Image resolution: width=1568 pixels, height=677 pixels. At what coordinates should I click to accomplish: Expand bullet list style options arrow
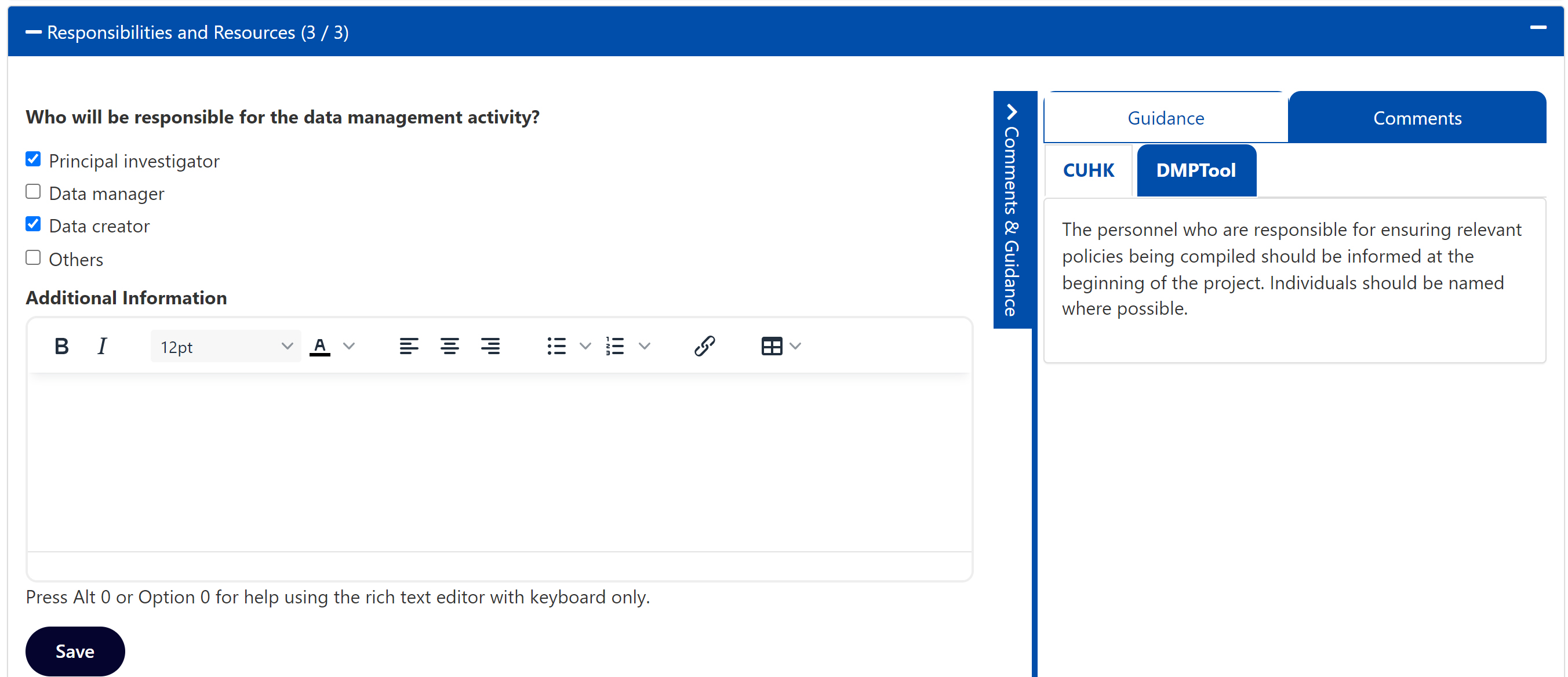pyautogui.click(x=585, y=347)
